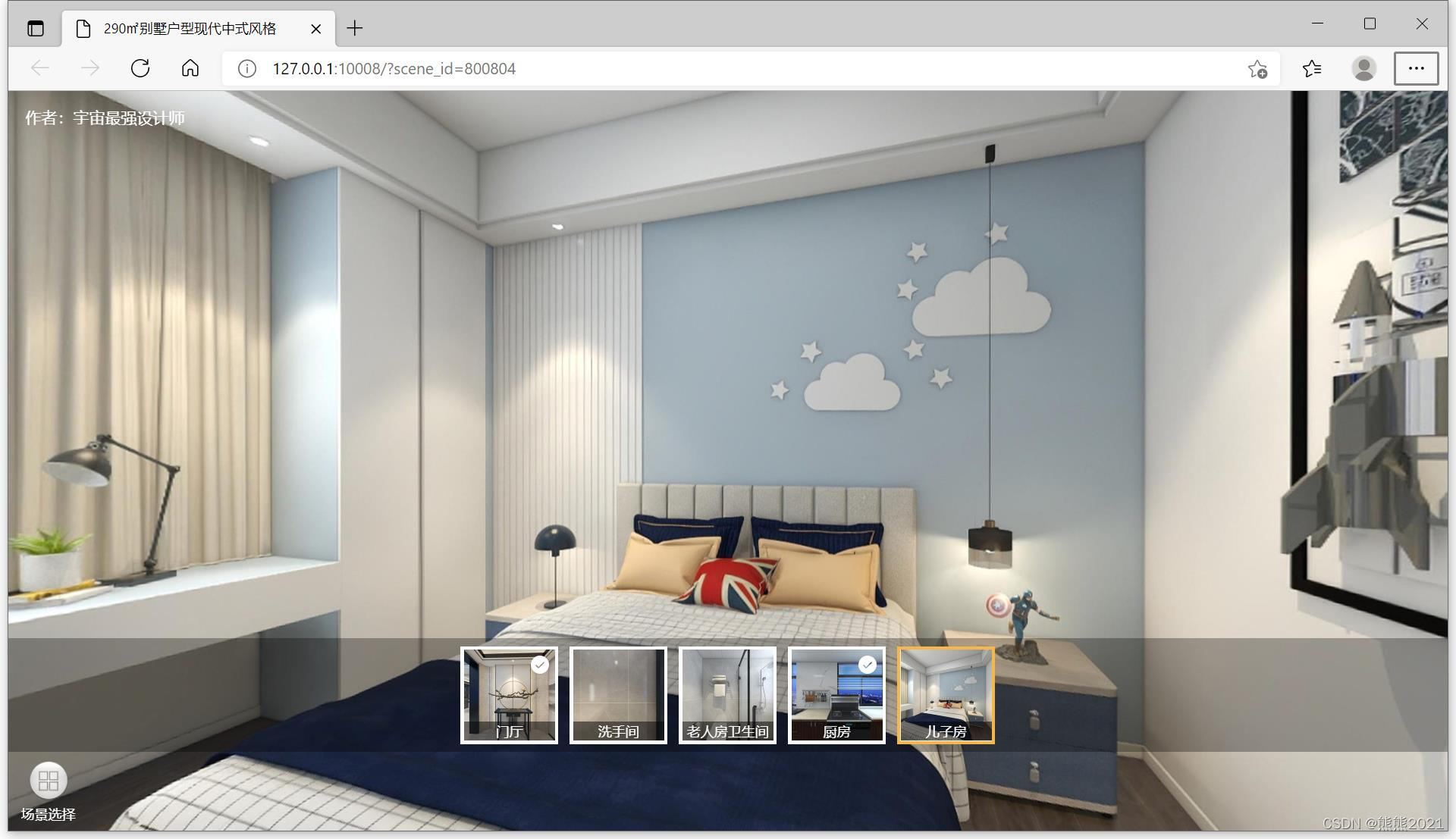This screenshot has width=1456, height=839.
Task: Switch to the 洗手间 scene
Action: [618, 695]
